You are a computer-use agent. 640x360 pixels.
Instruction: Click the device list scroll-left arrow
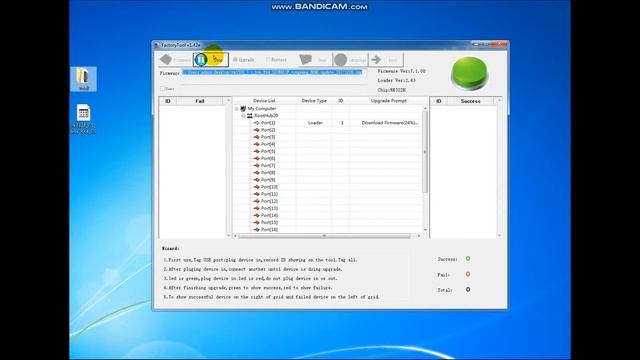point(236,236)
